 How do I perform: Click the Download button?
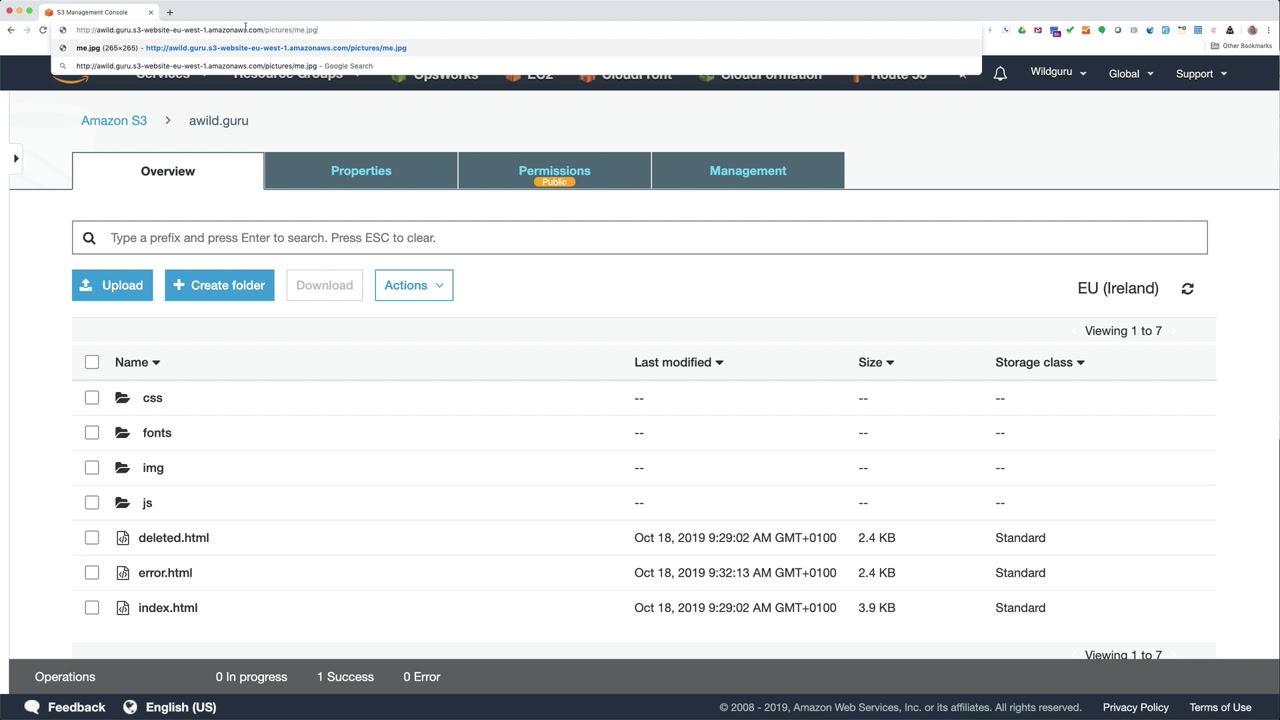pyautogui.click(x=324, y=285)
